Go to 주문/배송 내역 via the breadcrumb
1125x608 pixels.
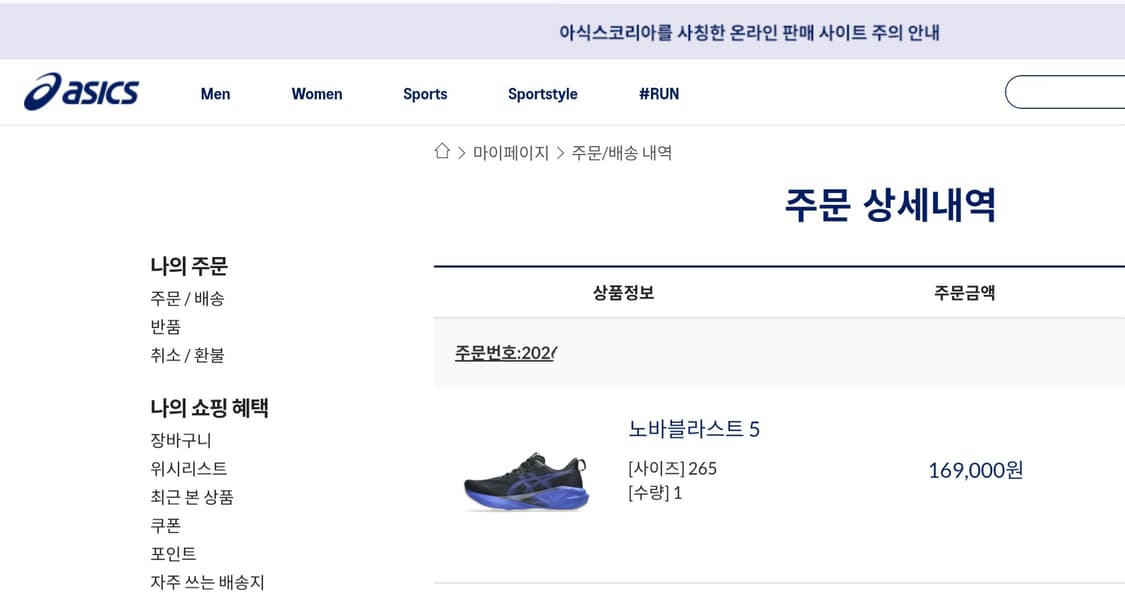(621, 152)
